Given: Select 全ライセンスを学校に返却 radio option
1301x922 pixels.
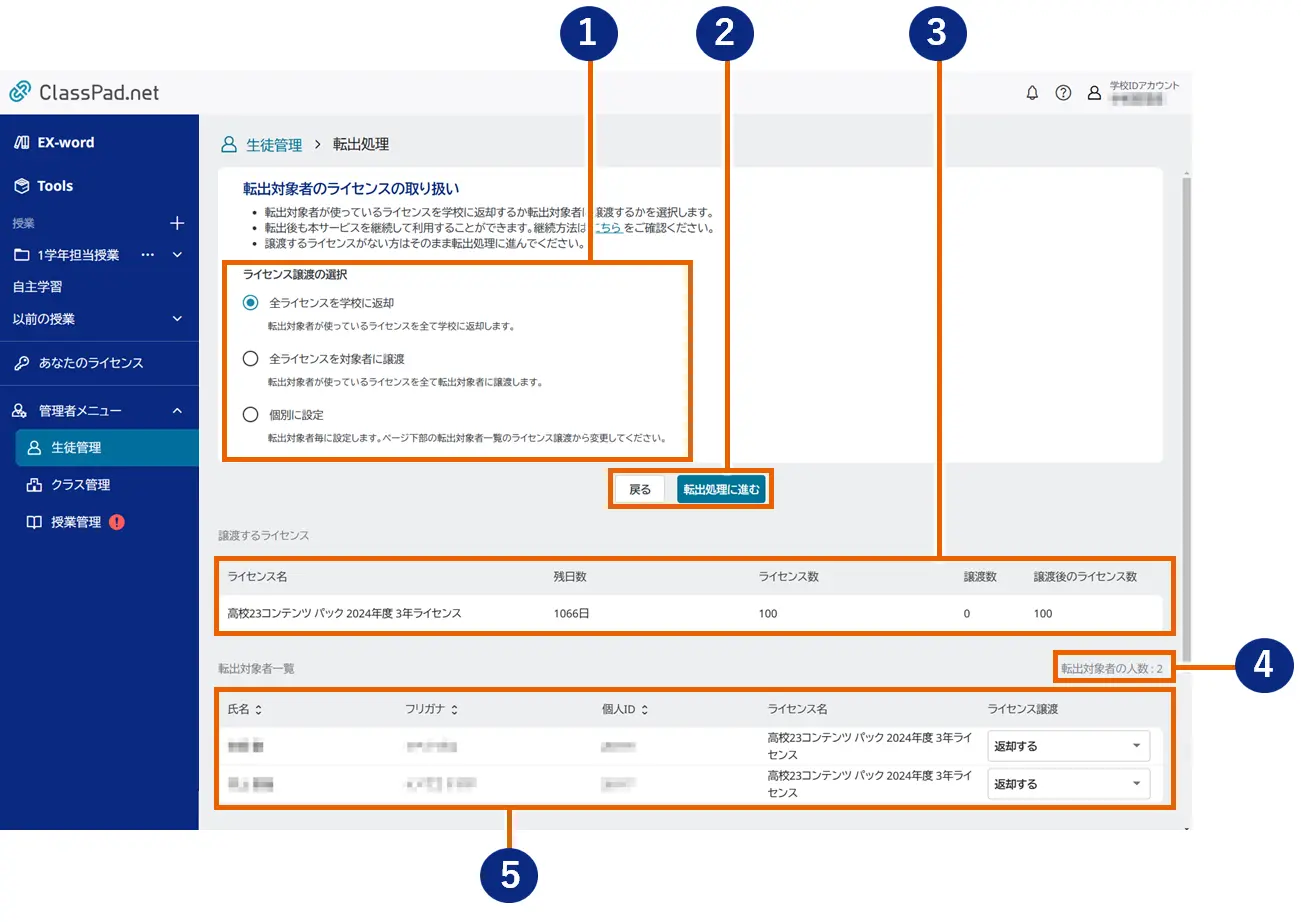Looking at the screenshot, I should [x=250, y=303].
